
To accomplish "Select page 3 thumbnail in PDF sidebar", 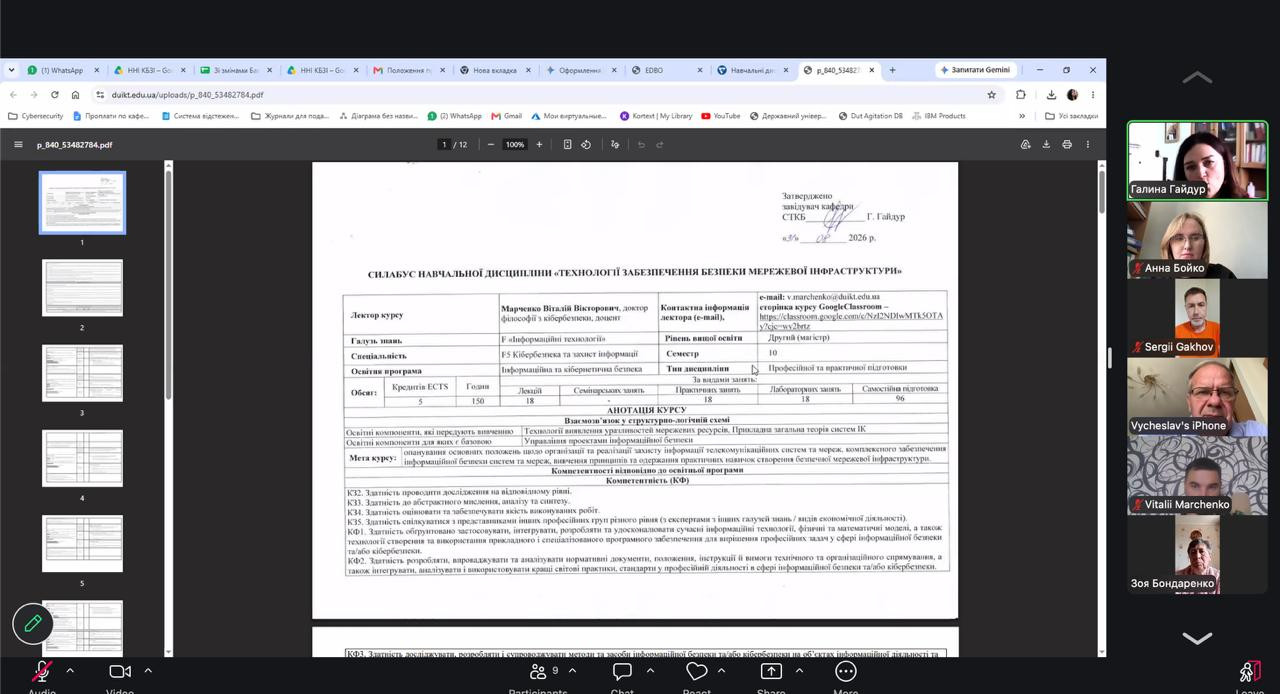I will [82, 373].
